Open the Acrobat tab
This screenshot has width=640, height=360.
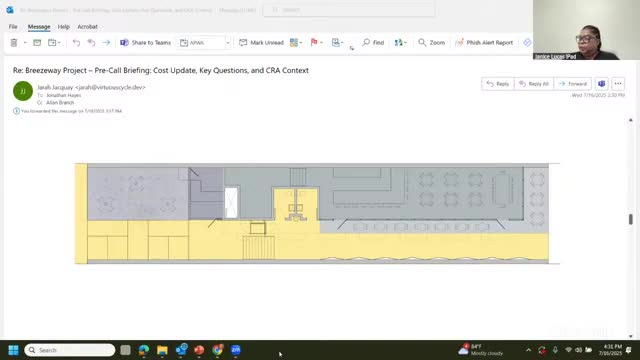[x=87, y=27]
